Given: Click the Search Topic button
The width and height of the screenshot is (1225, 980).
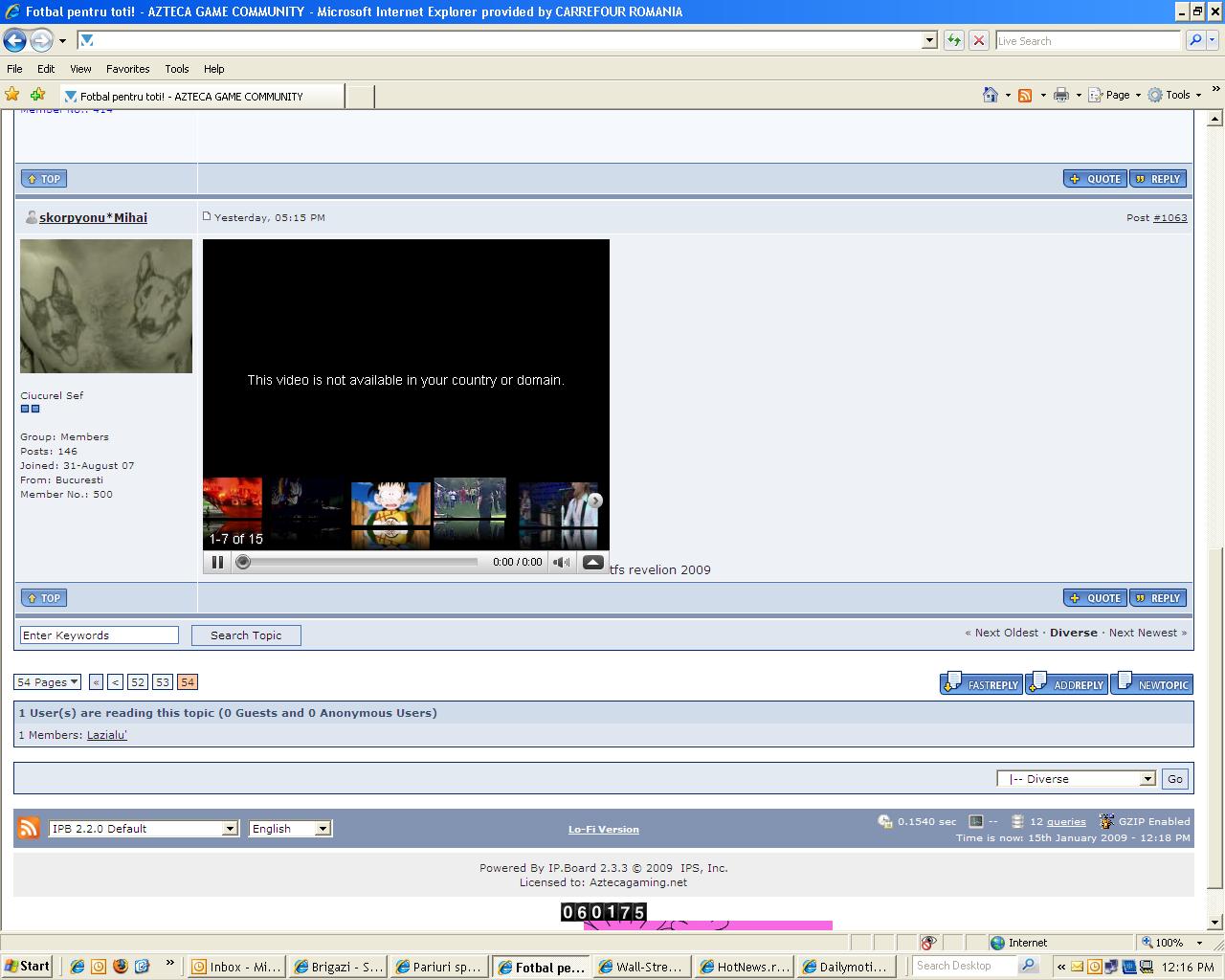Looking at the screenshot, I should coord(246,635).
